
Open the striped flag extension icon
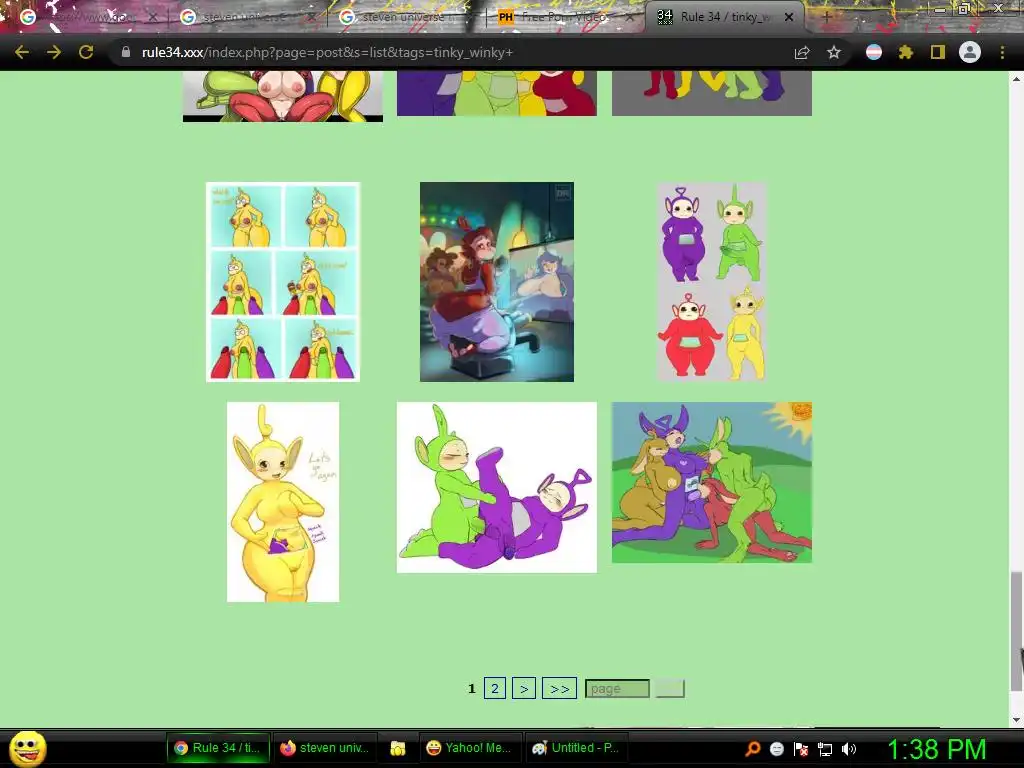click(874, 52)
